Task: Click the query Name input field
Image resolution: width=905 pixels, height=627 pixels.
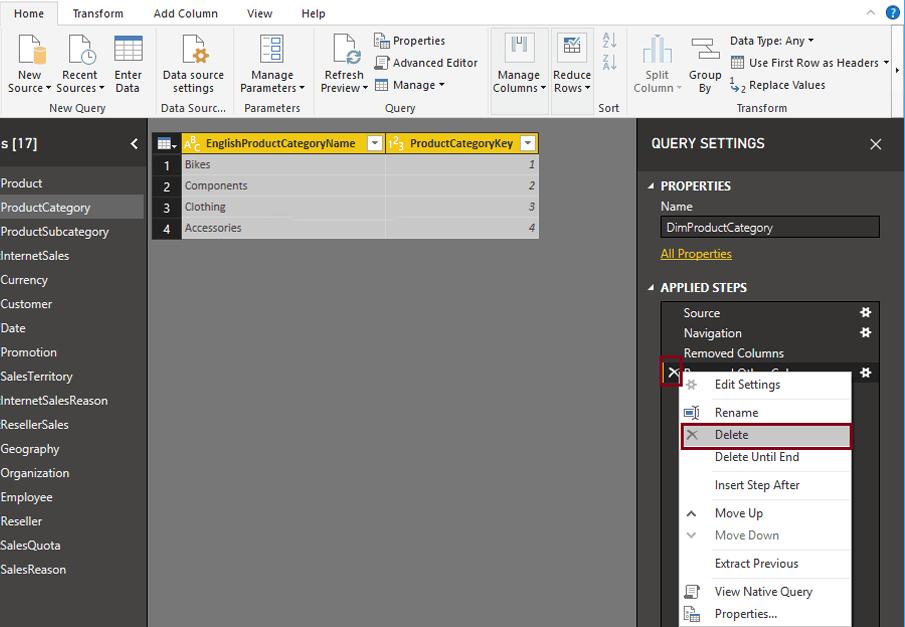Action: click(770, 227)
